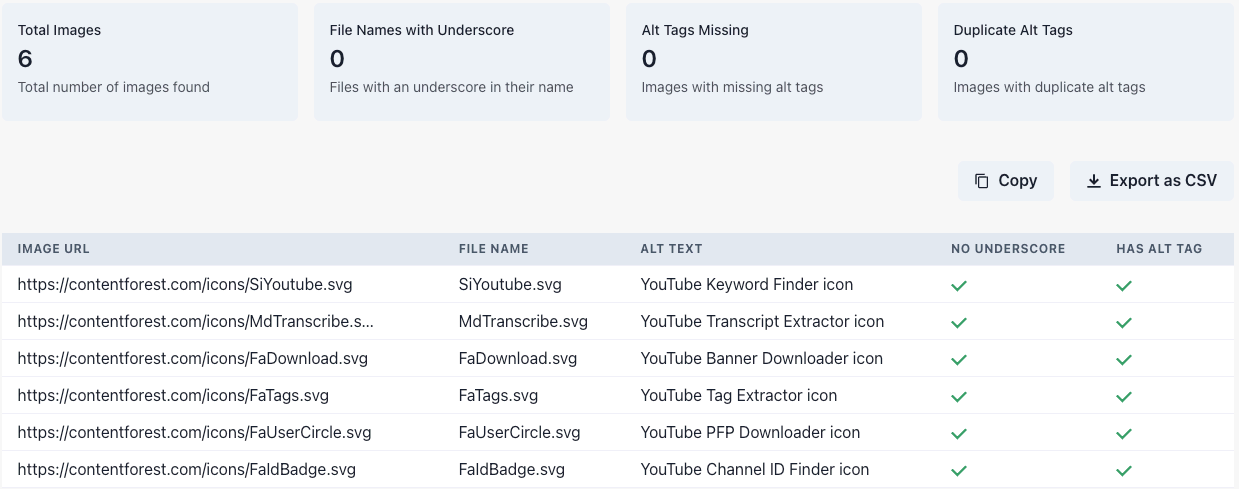Click alt text YouTube Channel ID Finder icon
1239x489 pixels.
(755, 470)
